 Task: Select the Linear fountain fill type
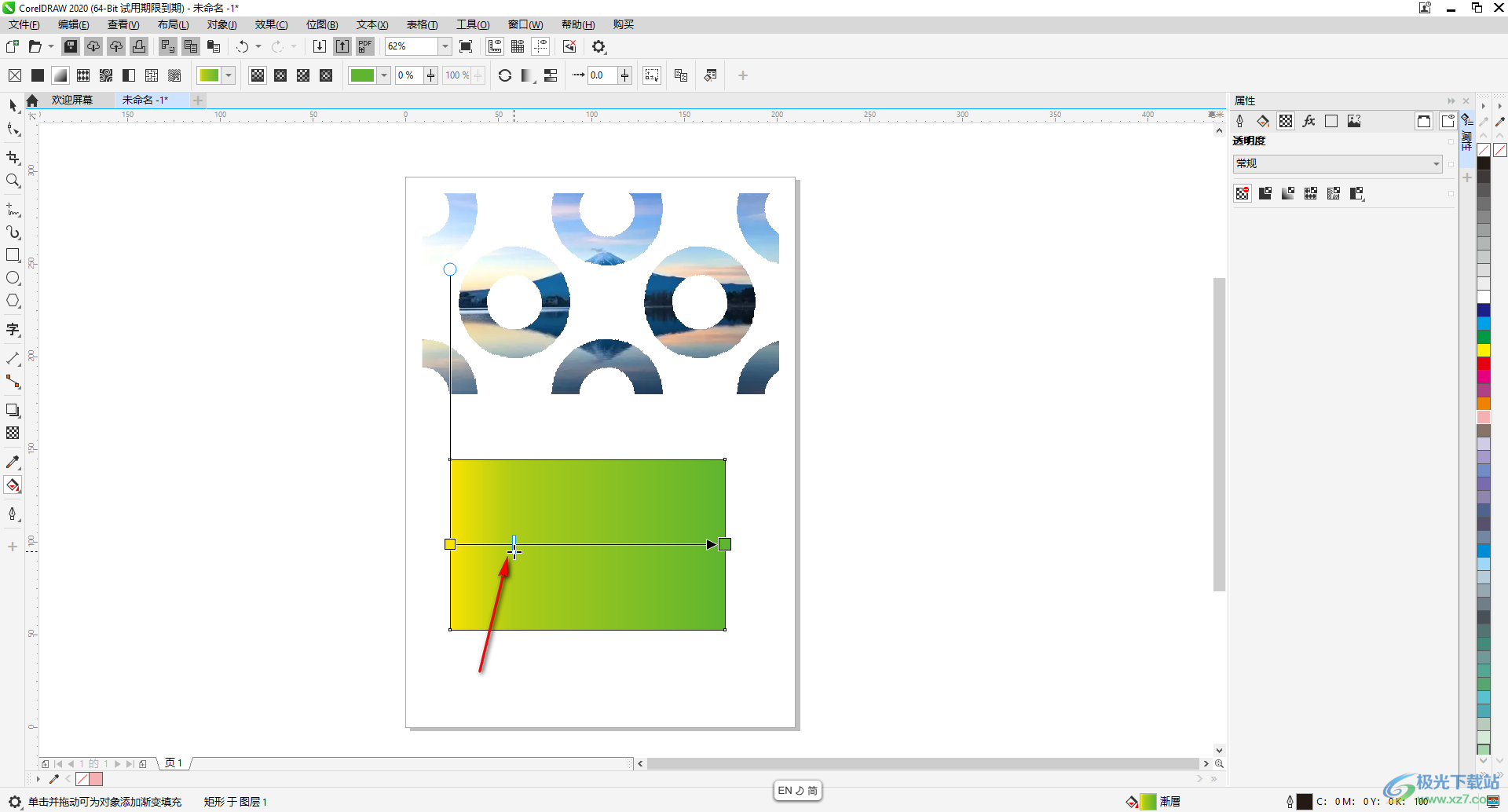click(x=258, y=75)
